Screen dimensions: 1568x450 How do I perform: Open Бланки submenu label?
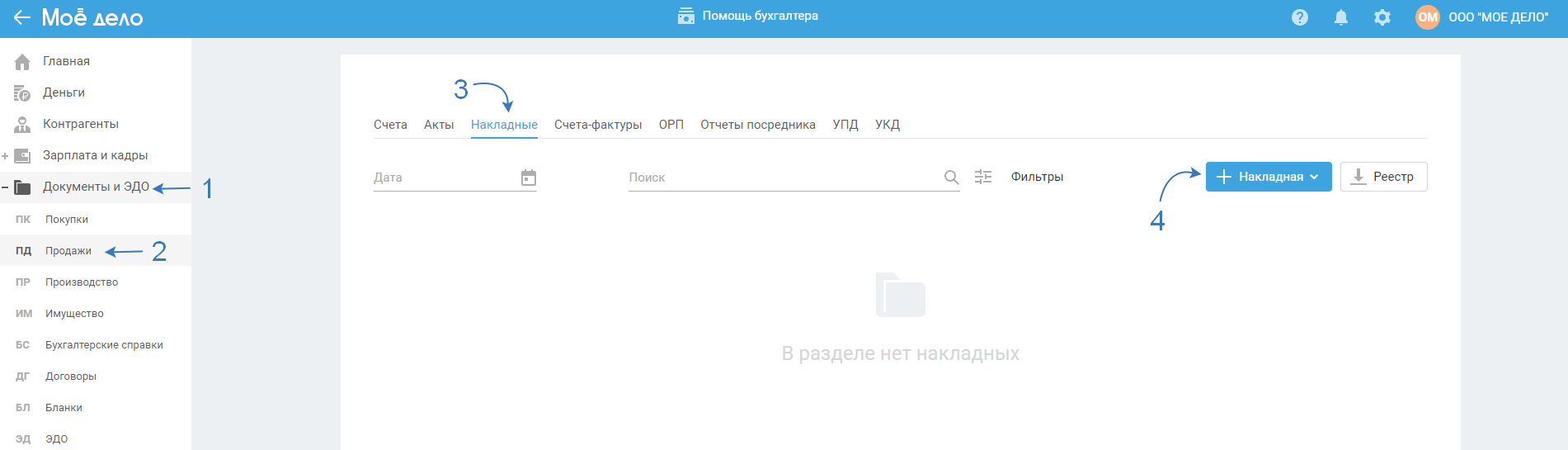point(64,408)
